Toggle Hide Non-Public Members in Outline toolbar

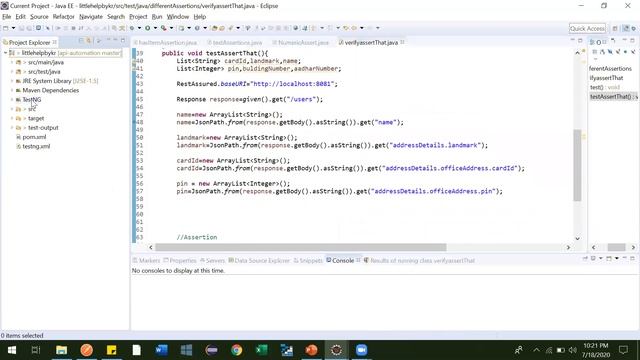(x=618, y=52)
